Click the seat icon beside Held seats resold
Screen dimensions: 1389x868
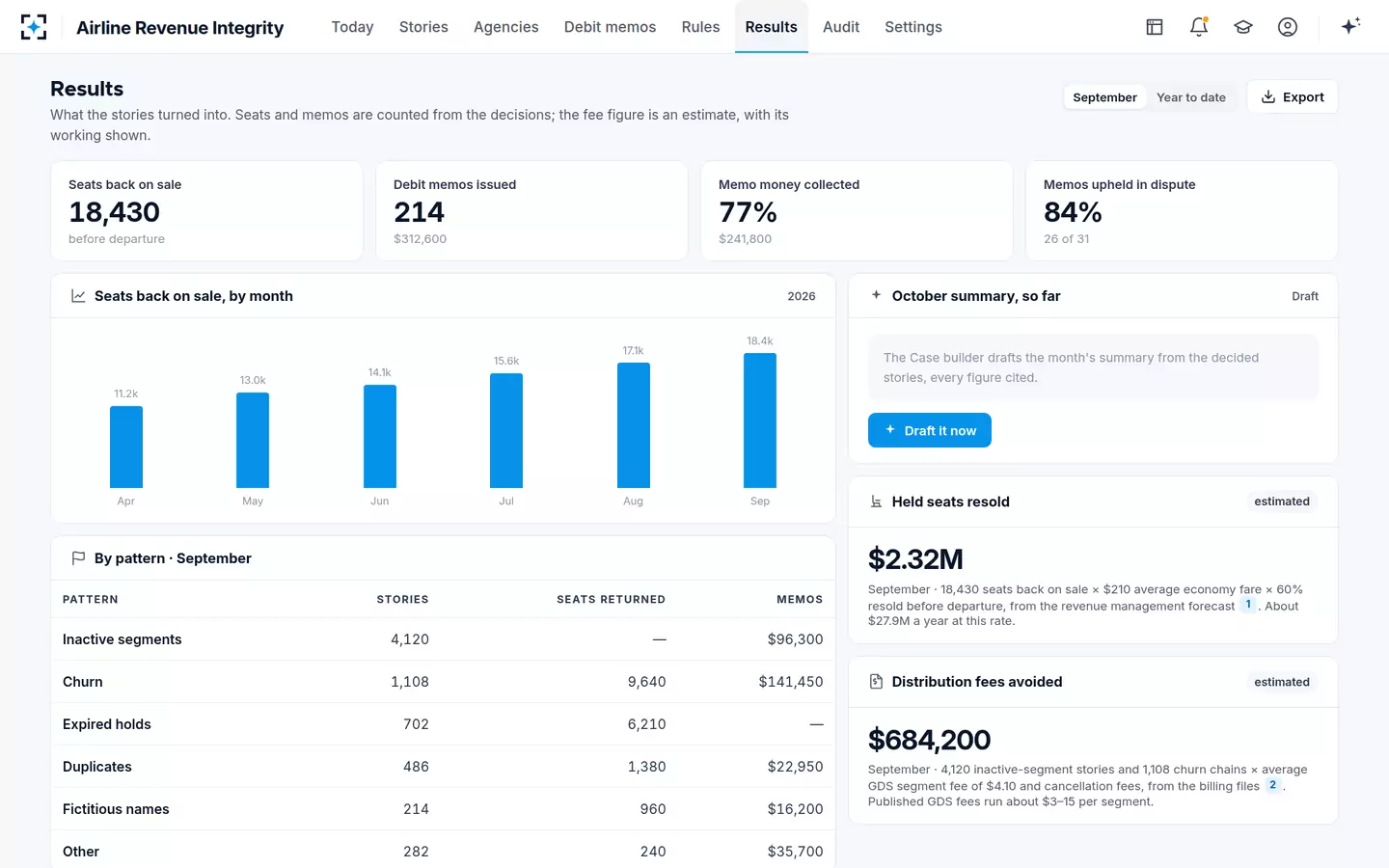tap(876, 502)
